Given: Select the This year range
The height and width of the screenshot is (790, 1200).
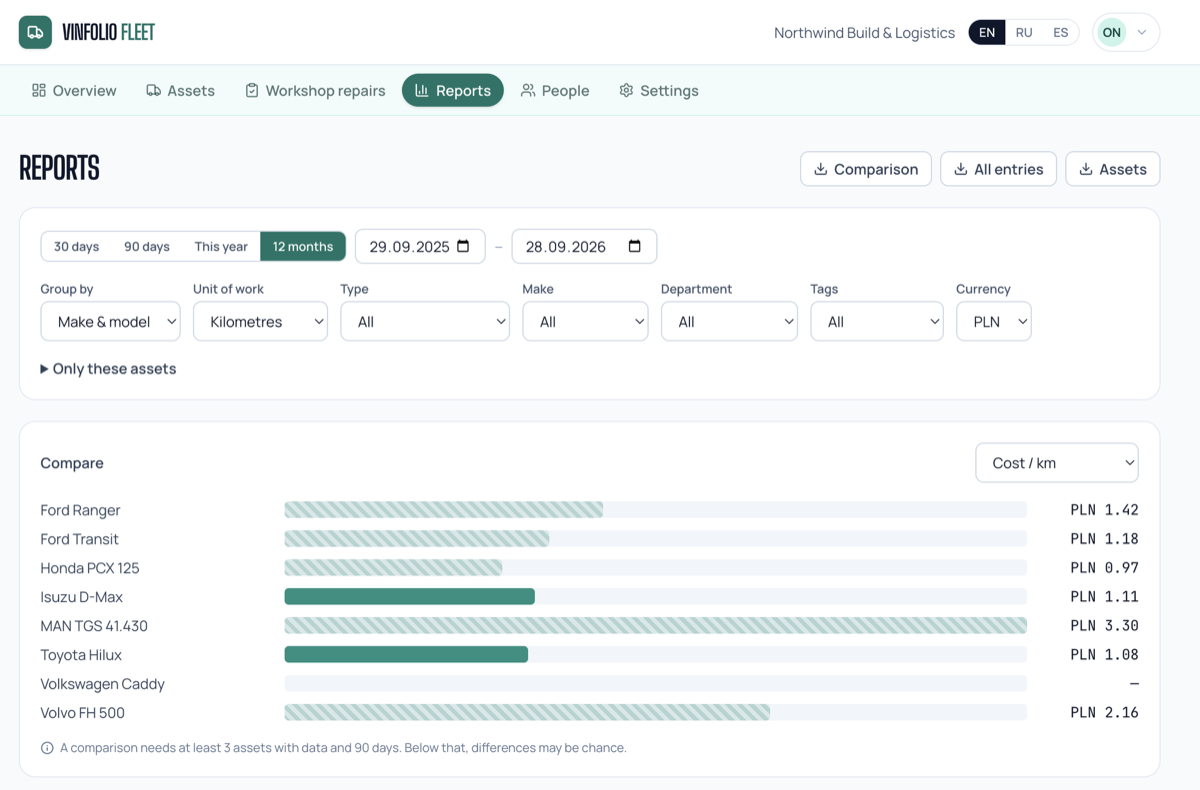Looking at the screenshot, I should click(x=221, y=246).
